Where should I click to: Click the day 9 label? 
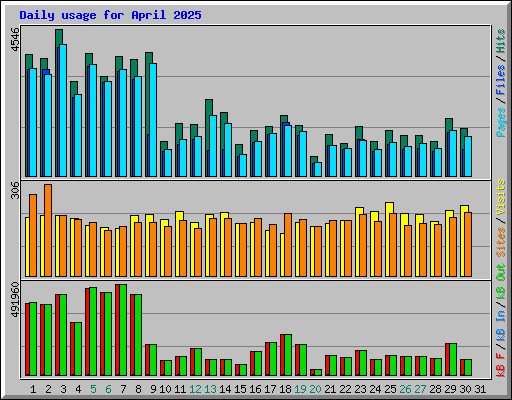pos(153,389)
